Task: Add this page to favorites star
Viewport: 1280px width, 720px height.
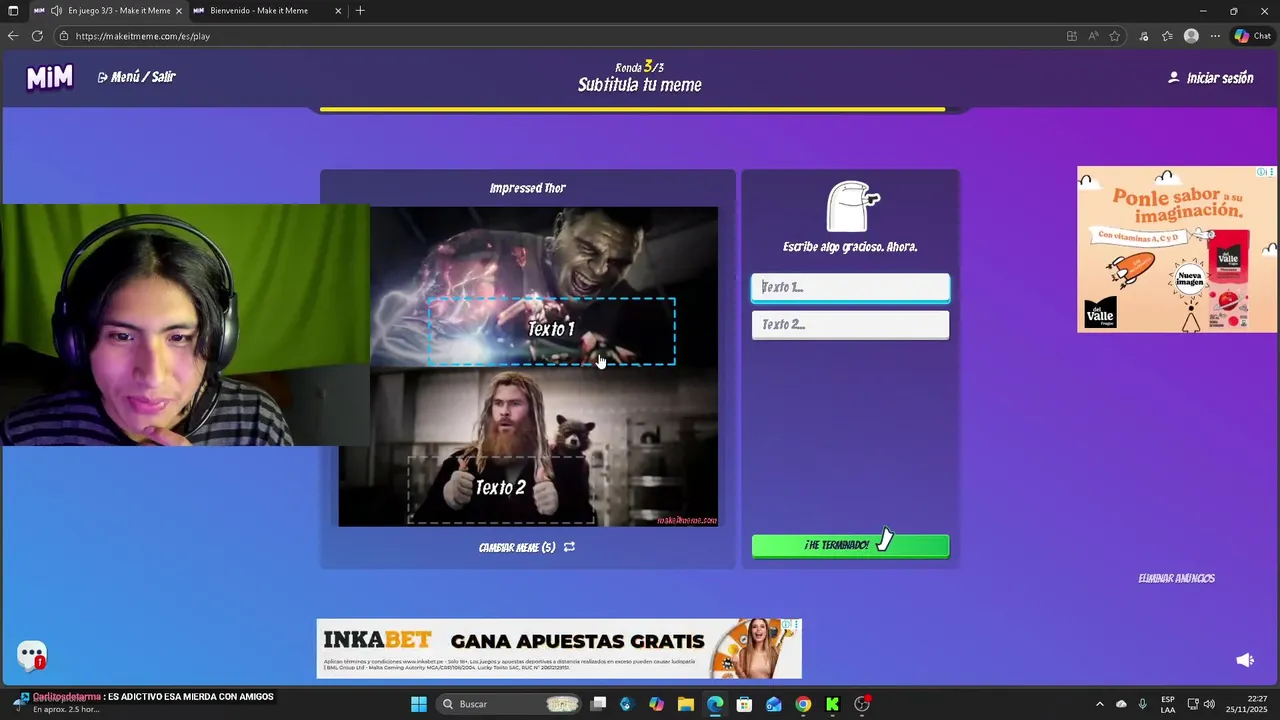Action: pos(1115,36)
